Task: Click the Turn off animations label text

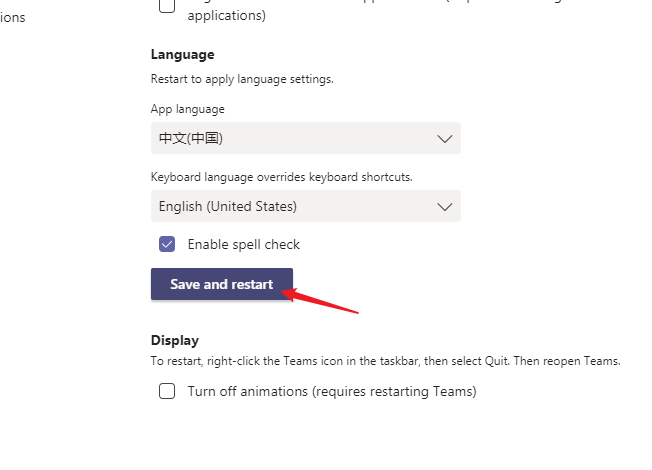Action: click(x=331, y=391)
